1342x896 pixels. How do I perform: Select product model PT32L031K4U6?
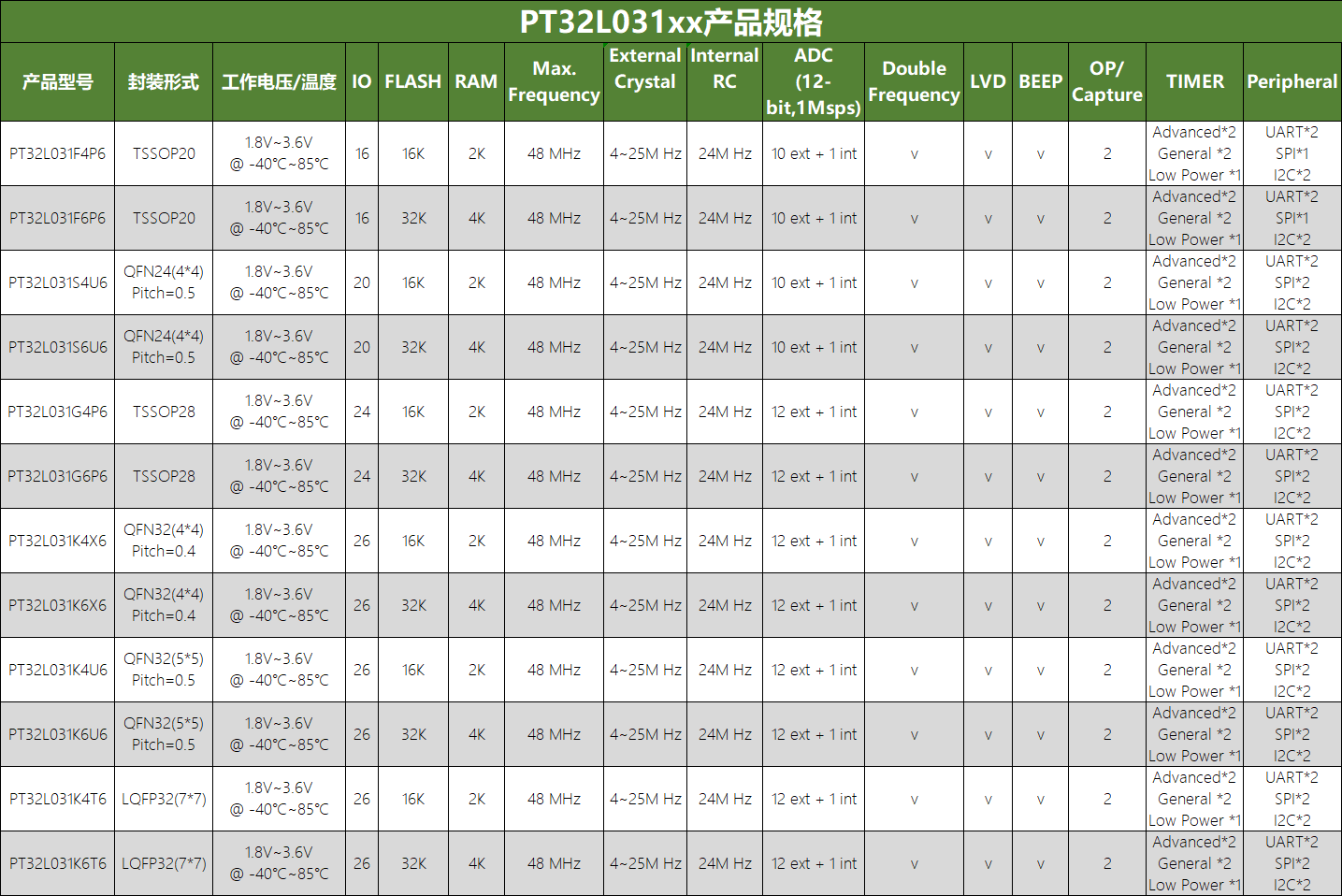click(x=57, y=670)
